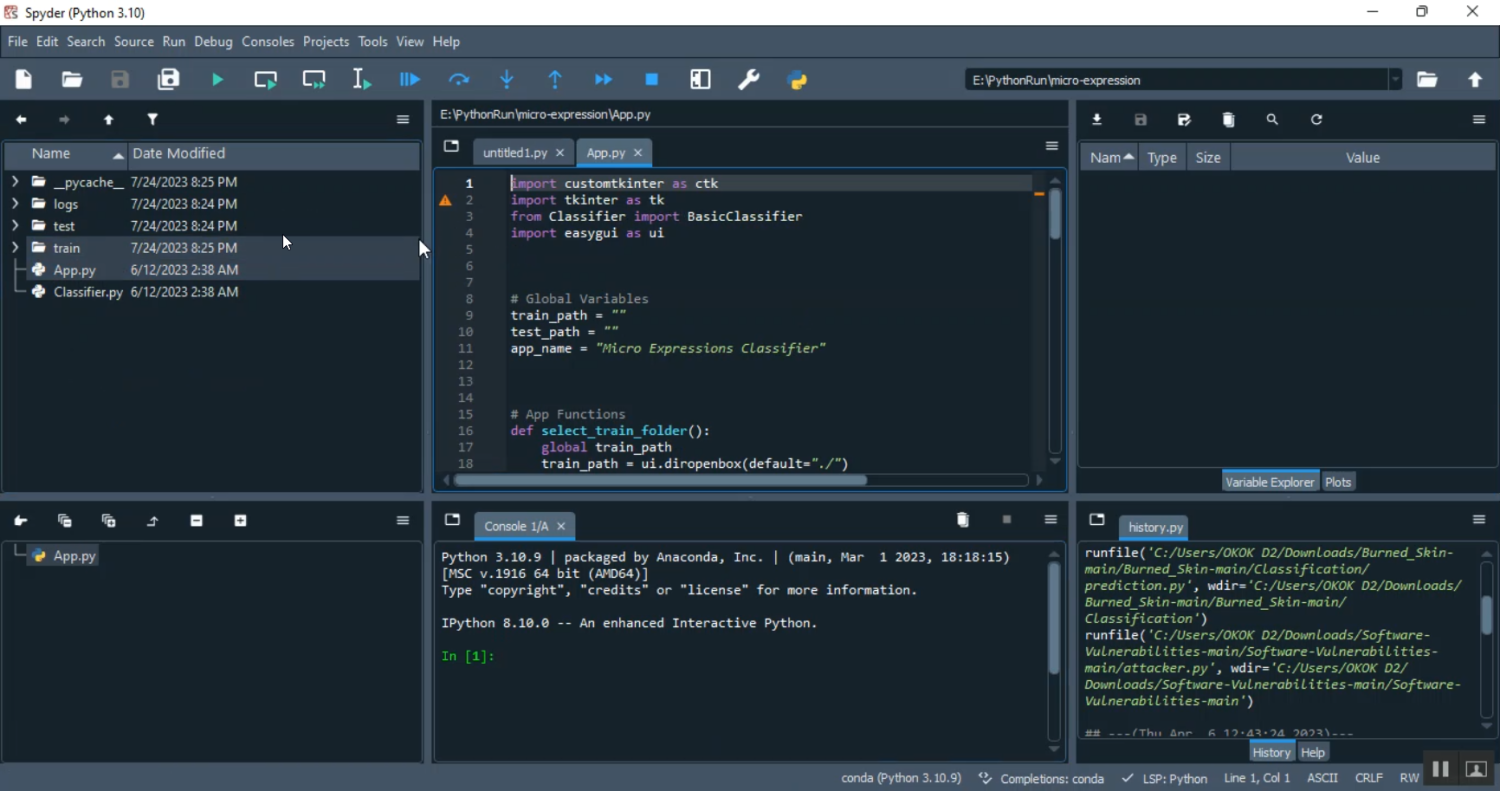The image size is (1500, 791).
Task: Switch to the Plots pane tab
Action: click(x=1337, y=482)
